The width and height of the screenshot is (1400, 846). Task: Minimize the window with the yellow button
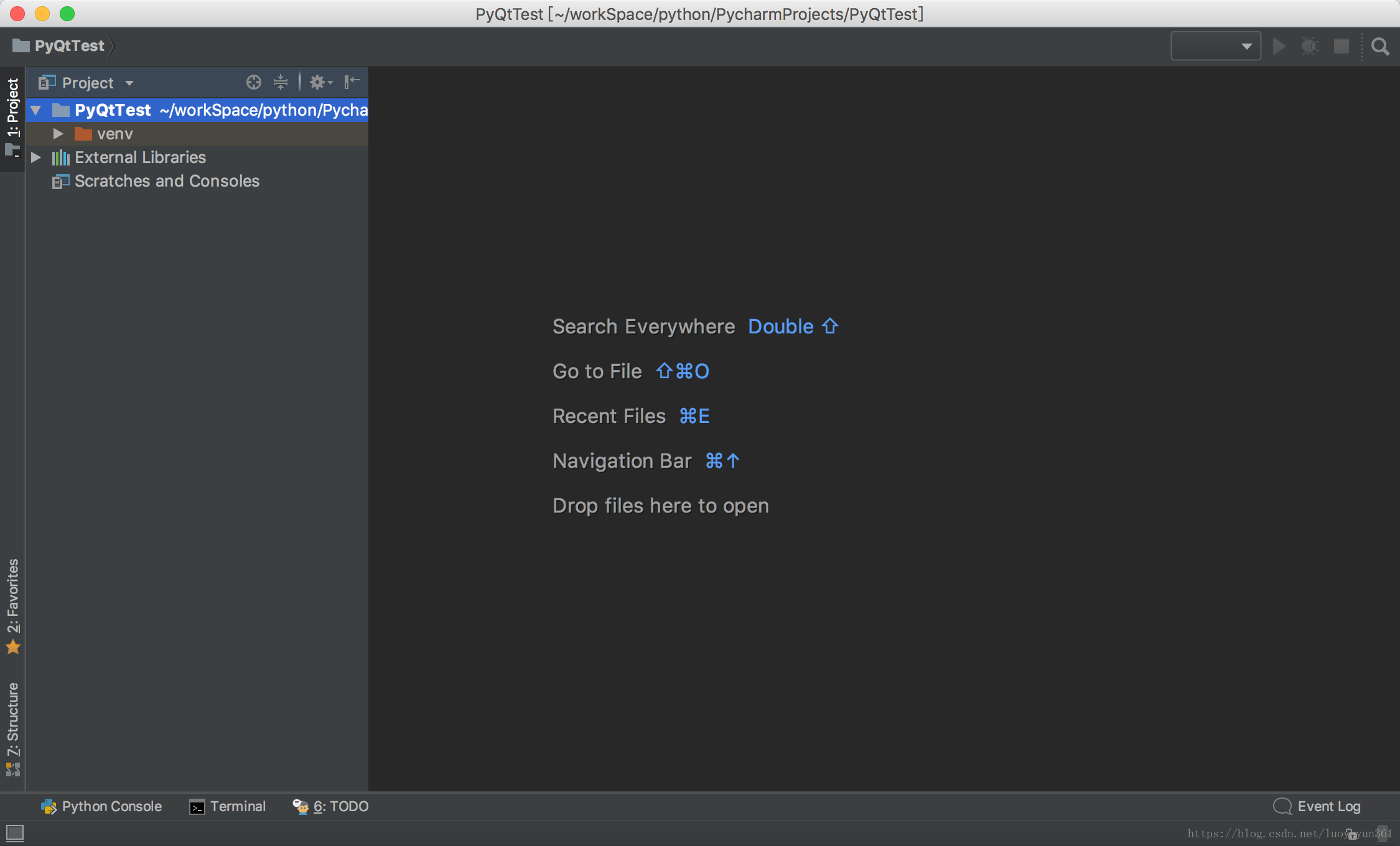[42, 14]
